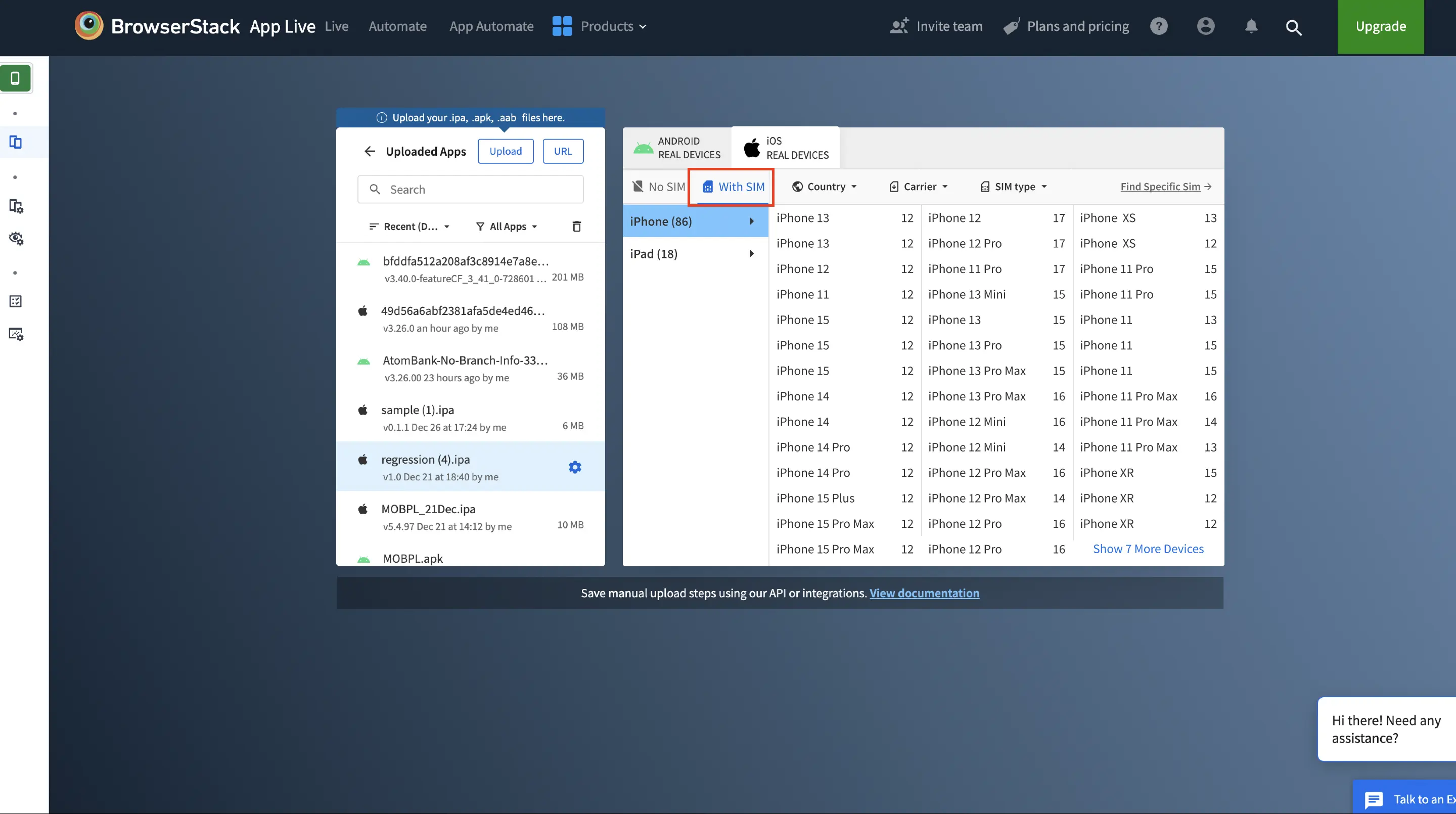Click Plans and pricing link

click(1077, 26)
